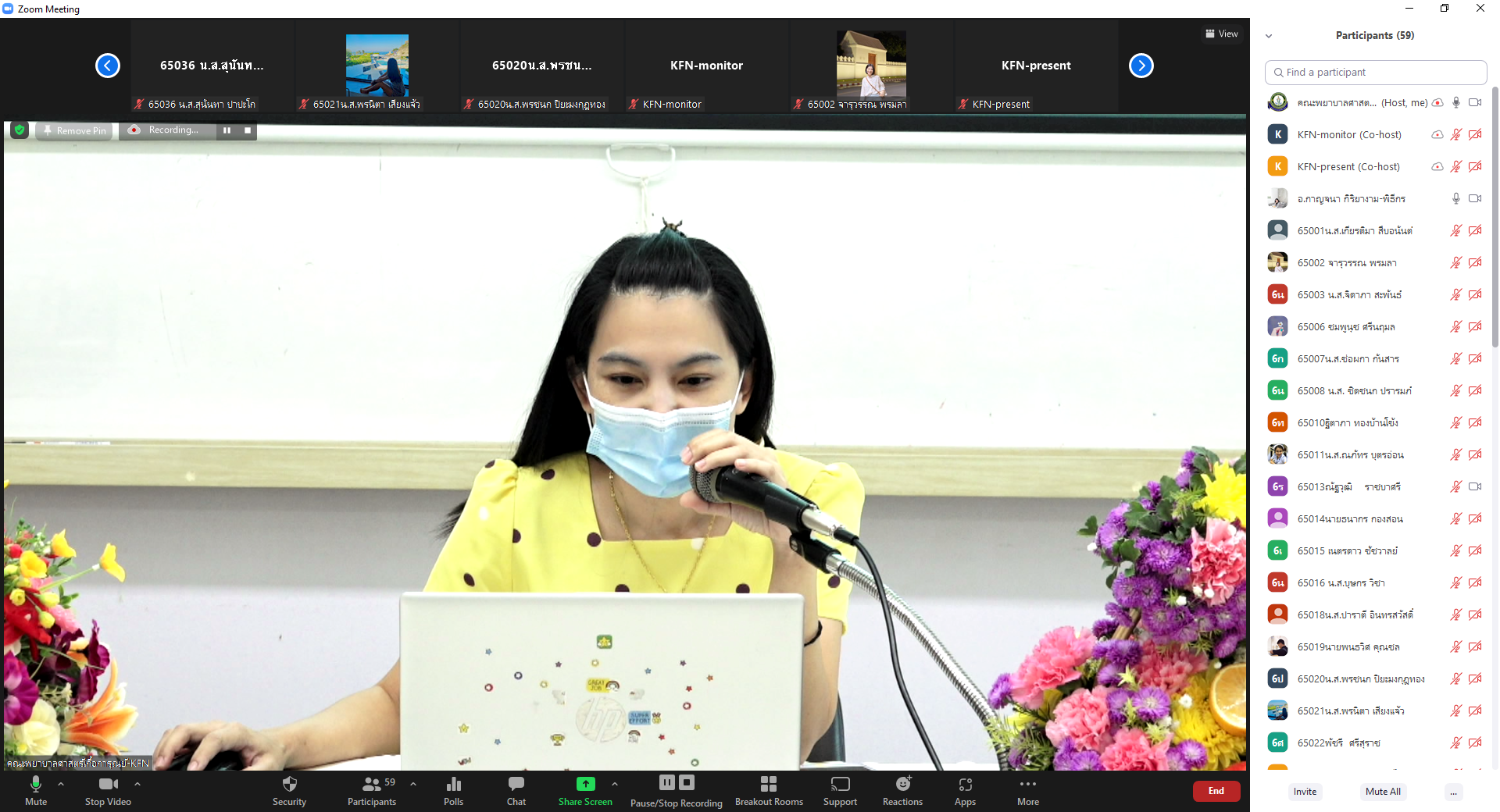Select participant 65018 in the list
The image size is (1500, 812).
pos(1375,614)
